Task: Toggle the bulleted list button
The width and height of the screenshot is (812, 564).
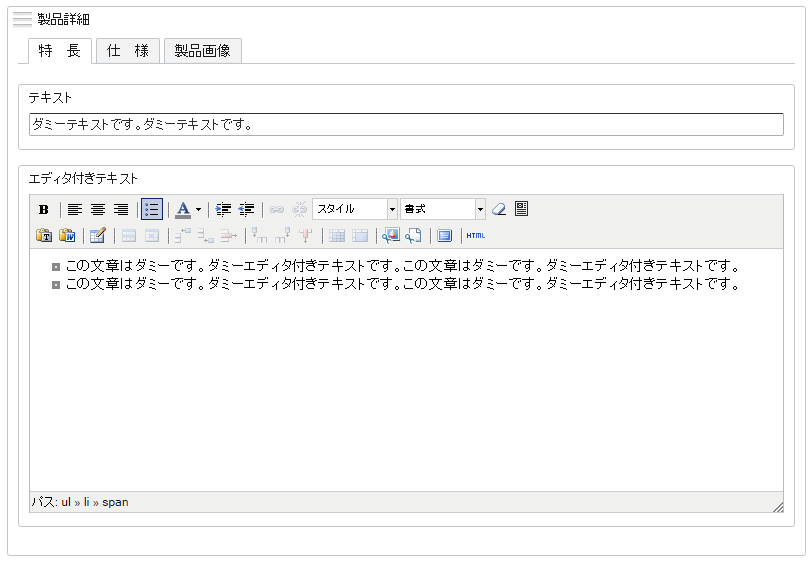Action: click(152, 209)
